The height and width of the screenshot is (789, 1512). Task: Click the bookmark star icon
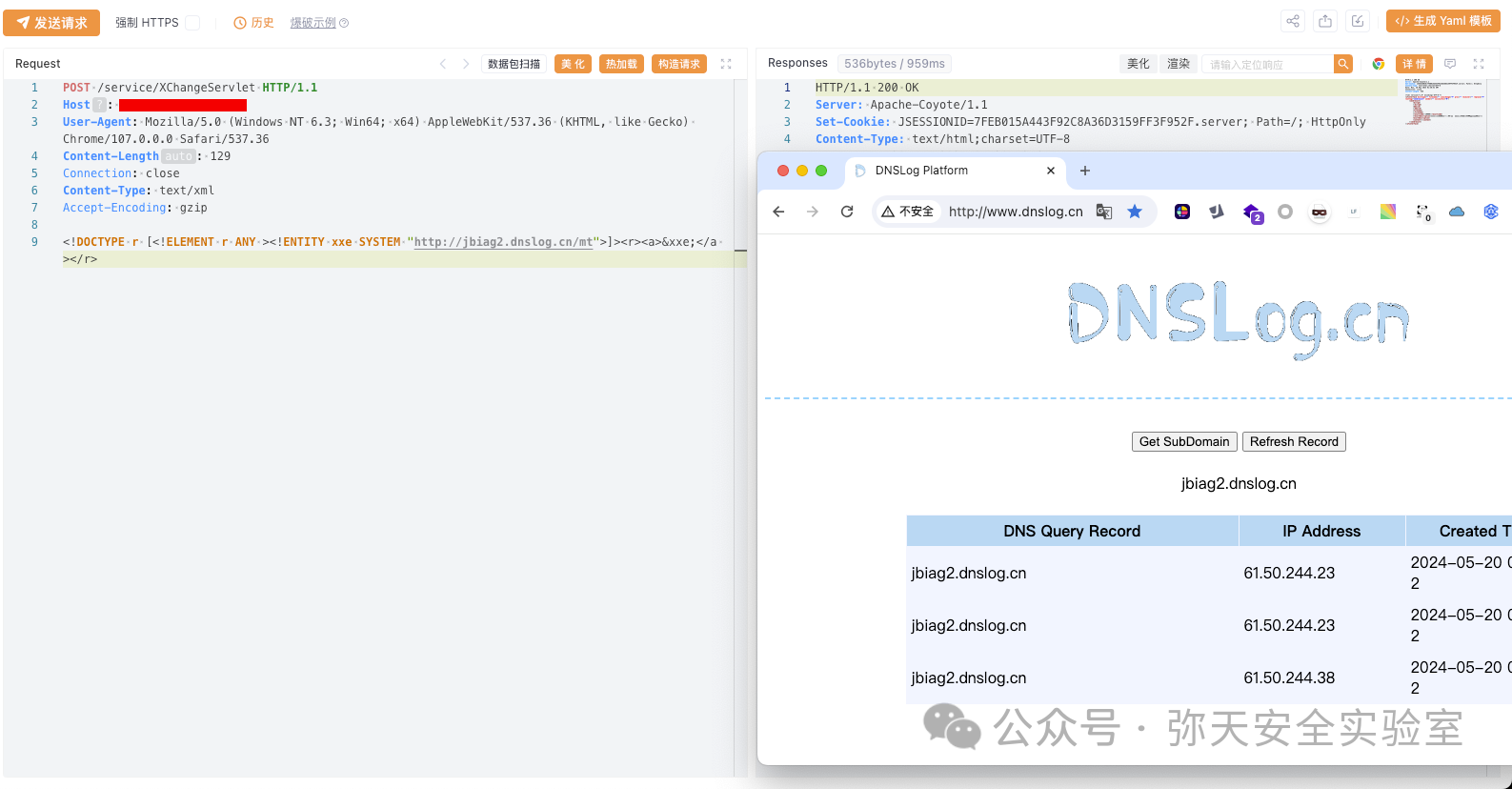1135,212
